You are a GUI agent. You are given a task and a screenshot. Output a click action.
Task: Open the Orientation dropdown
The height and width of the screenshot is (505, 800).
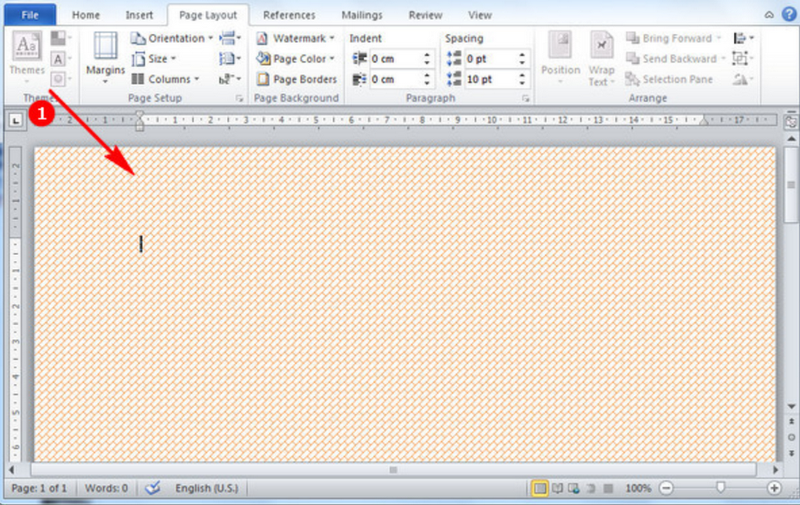171,38
